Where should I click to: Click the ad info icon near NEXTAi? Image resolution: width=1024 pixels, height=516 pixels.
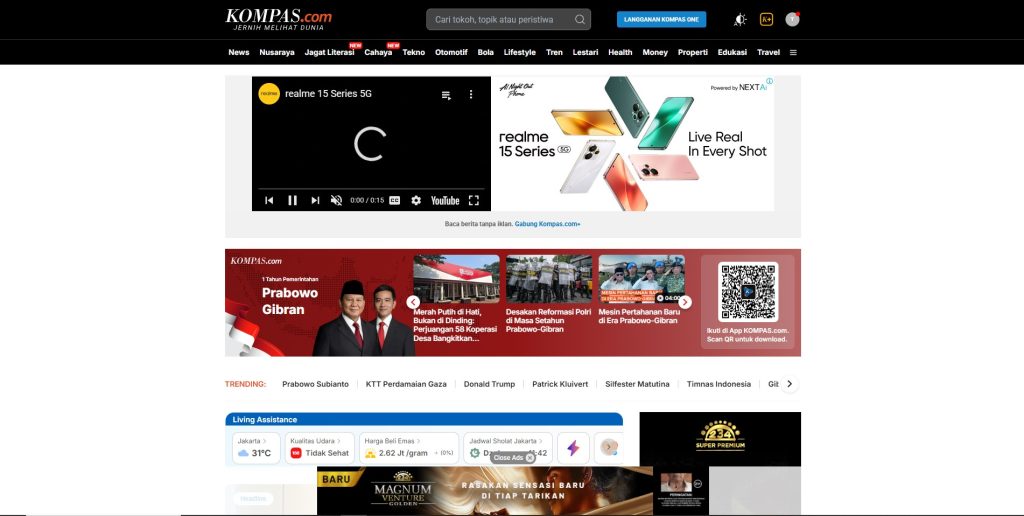(769, 81)
